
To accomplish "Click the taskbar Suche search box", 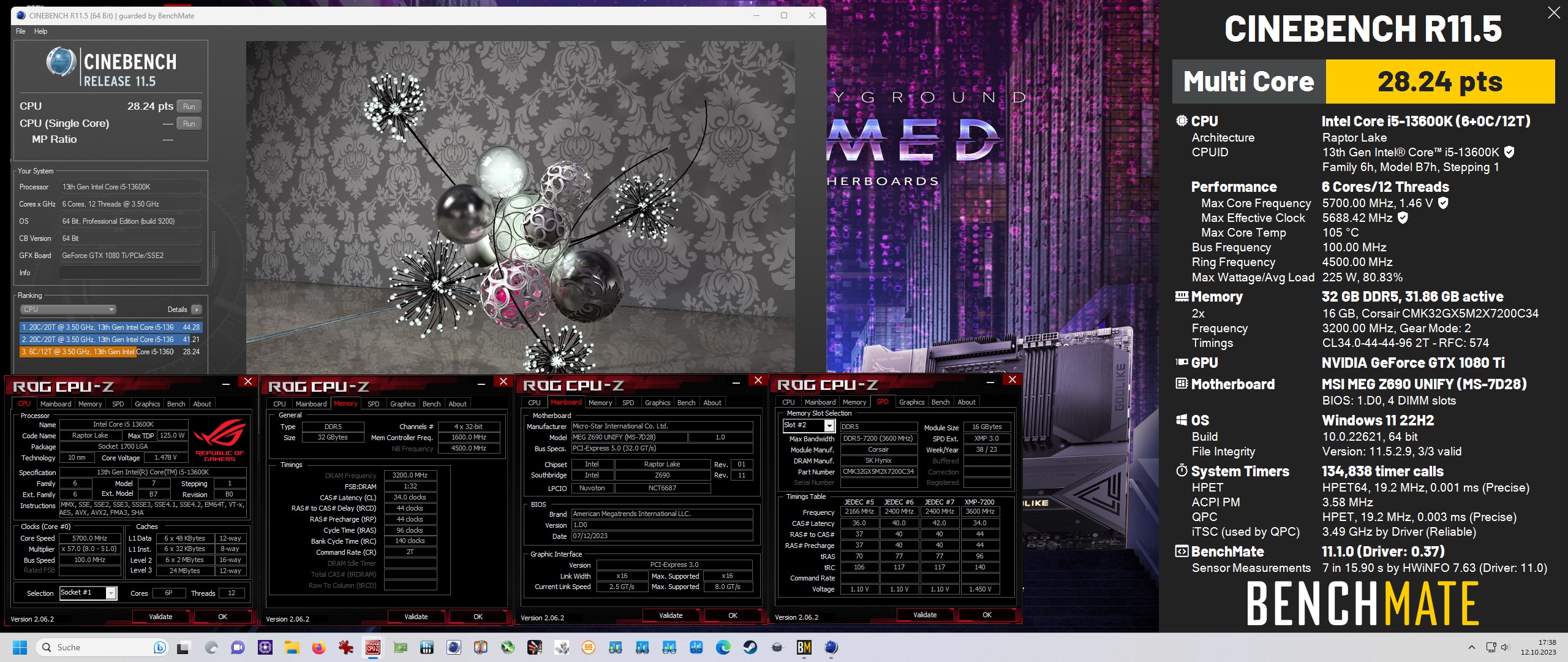I will pyautogui.click(x=102, y=647).
